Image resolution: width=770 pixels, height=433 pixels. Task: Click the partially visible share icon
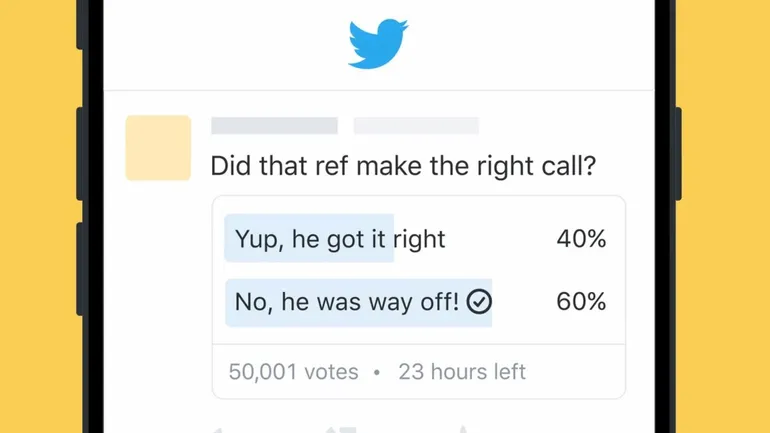tap(463, 430)
